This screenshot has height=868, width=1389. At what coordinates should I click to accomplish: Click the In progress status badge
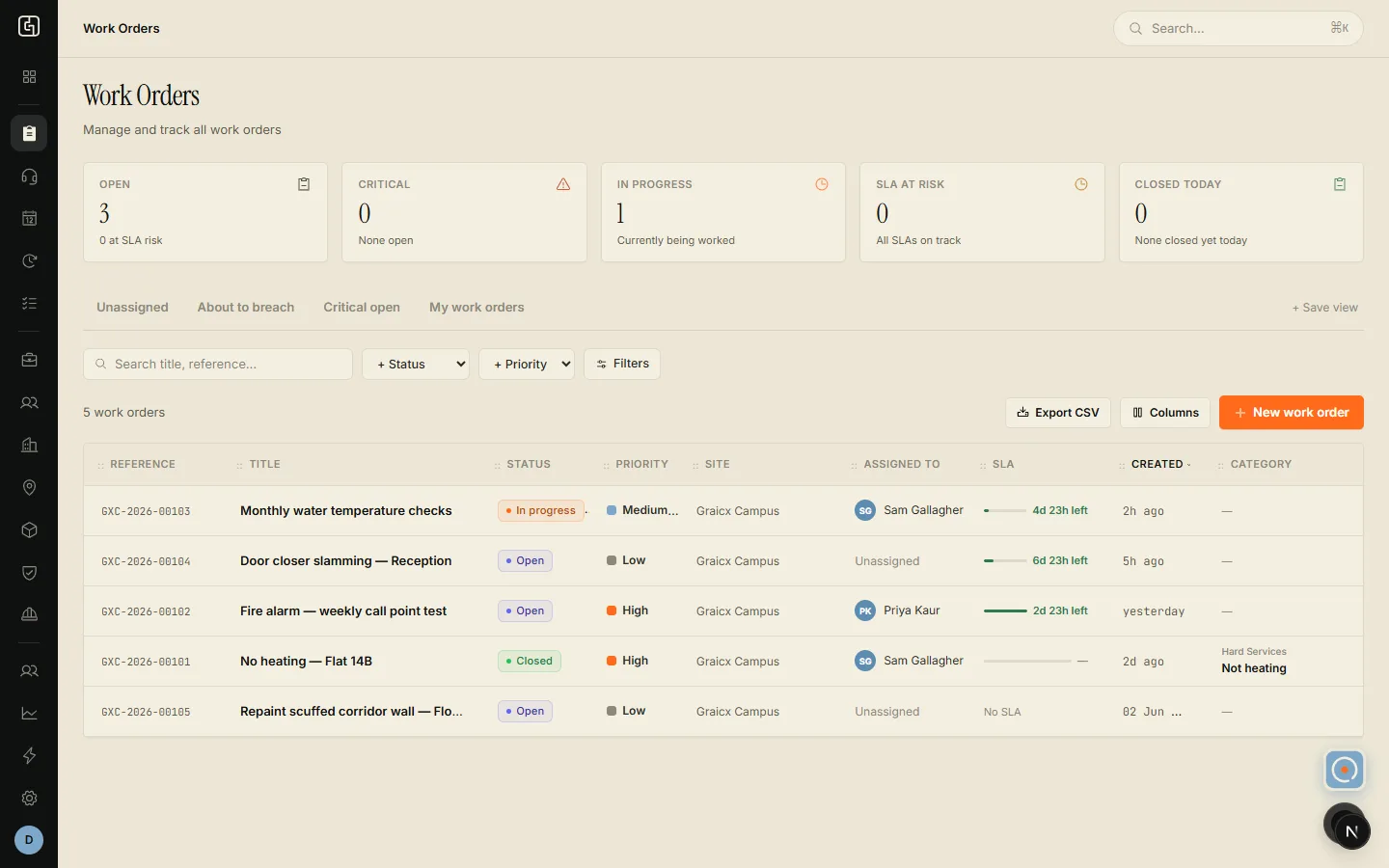click(x=541, y=510)
